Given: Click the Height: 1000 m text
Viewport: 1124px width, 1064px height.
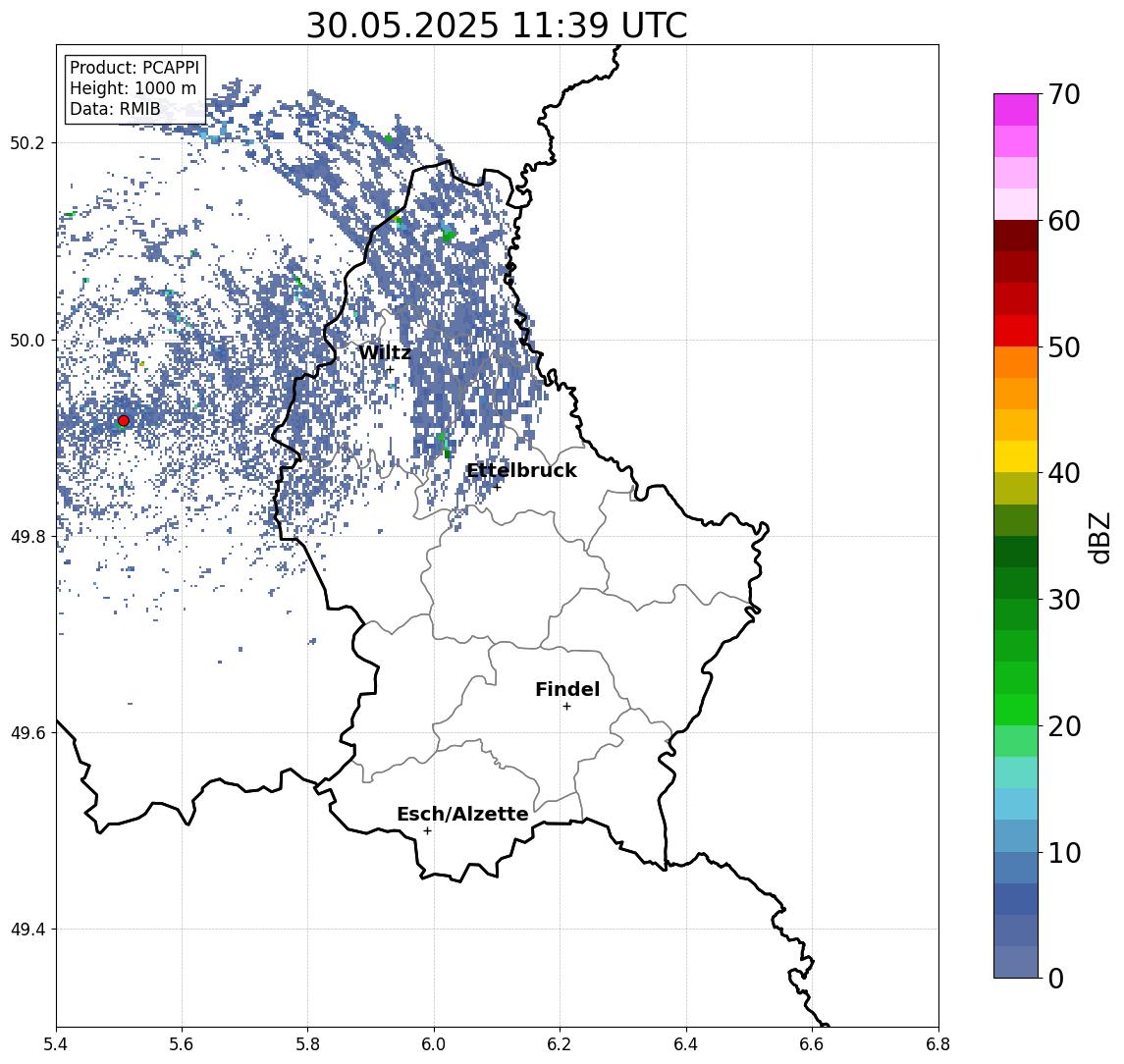Looking at the screenshot, I should coord(133,88).
